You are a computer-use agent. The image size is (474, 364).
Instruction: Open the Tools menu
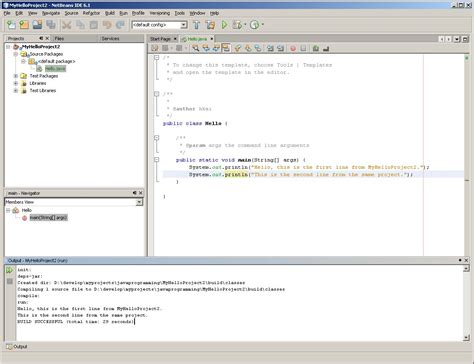[179, 13]
